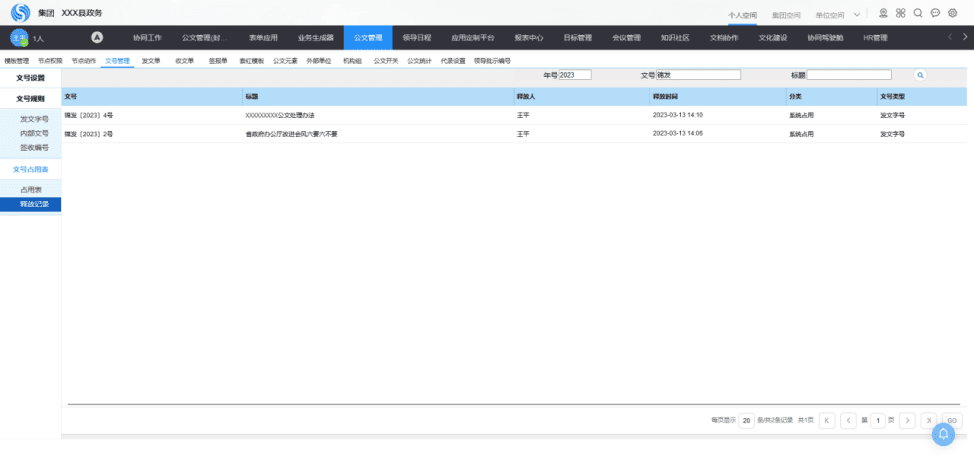Open 应用定制平台 in main navigation

[x=473, y=38]
